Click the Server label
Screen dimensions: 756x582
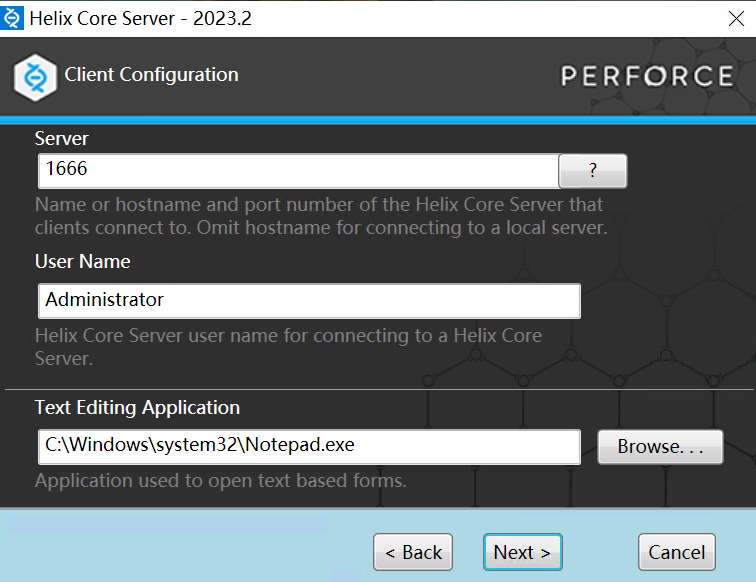pos(62,139)
